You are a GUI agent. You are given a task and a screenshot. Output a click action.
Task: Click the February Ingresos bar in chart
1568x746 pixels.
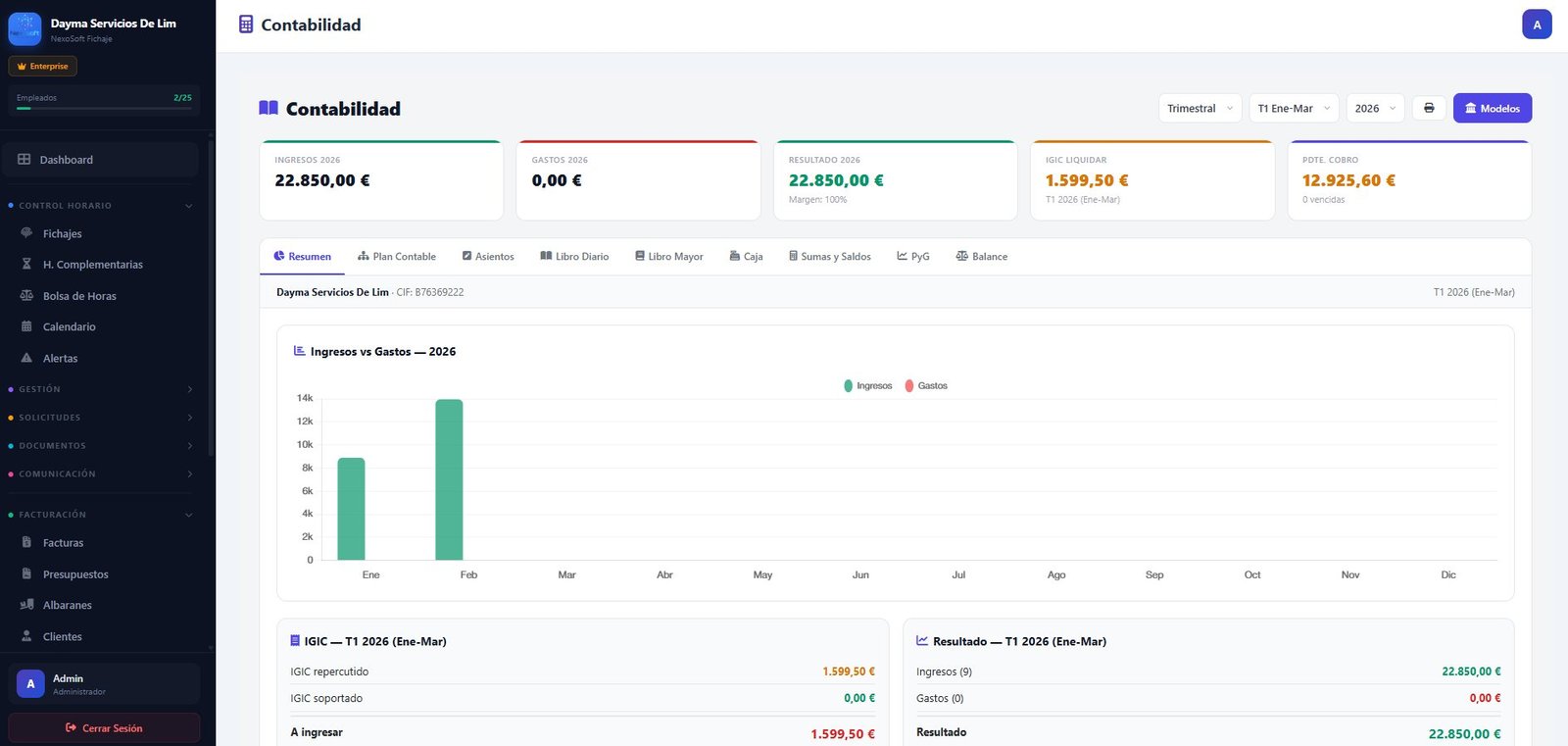click(x=449, y=480)
